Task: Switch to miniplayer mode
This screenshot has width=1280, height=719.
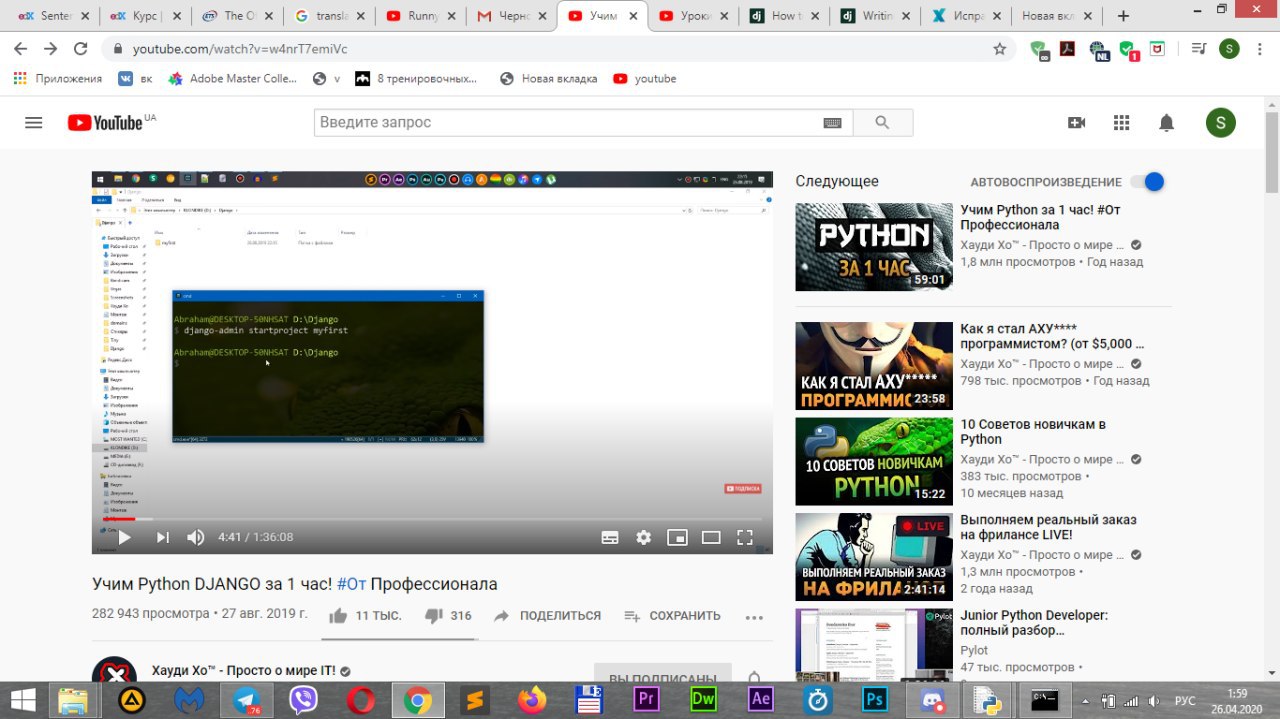Action: click(677, 537)
